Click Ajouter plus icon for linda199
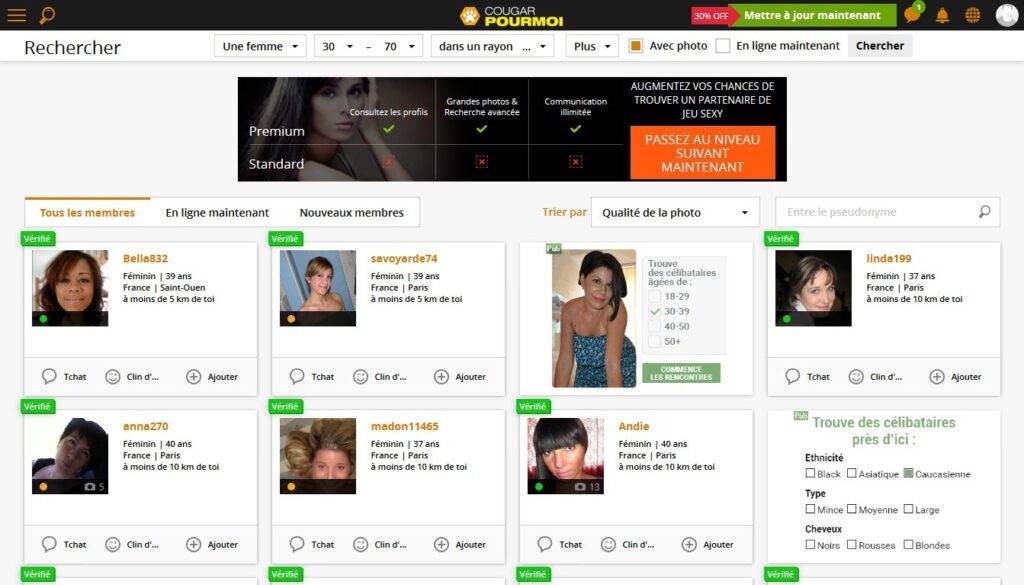Viewport: 1024px width, 585px height. [937, 377]
